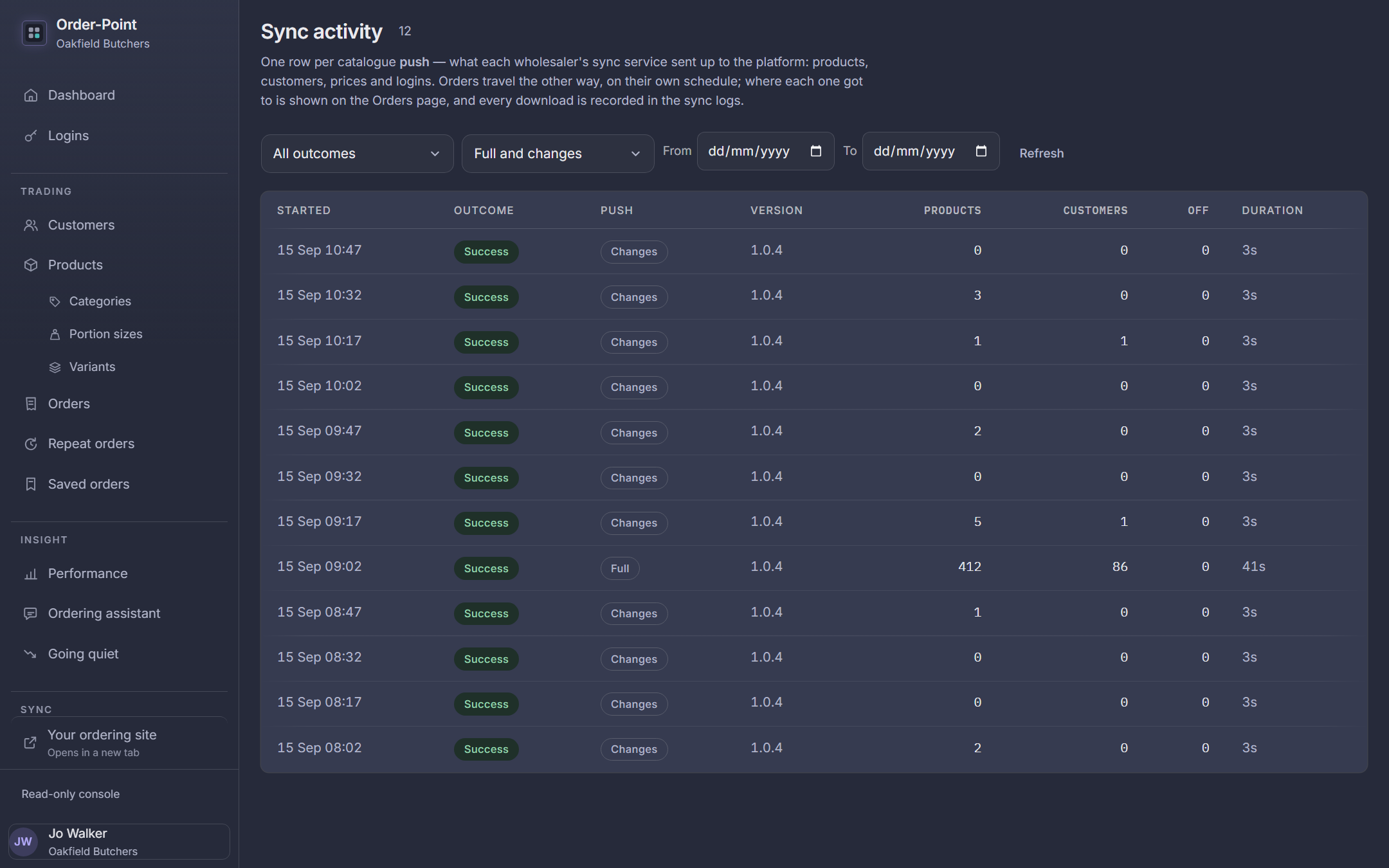The height and width of the screenshot is (868, 1389).
Task: Click the Sync activity count 12
Action: click(404, 32)
